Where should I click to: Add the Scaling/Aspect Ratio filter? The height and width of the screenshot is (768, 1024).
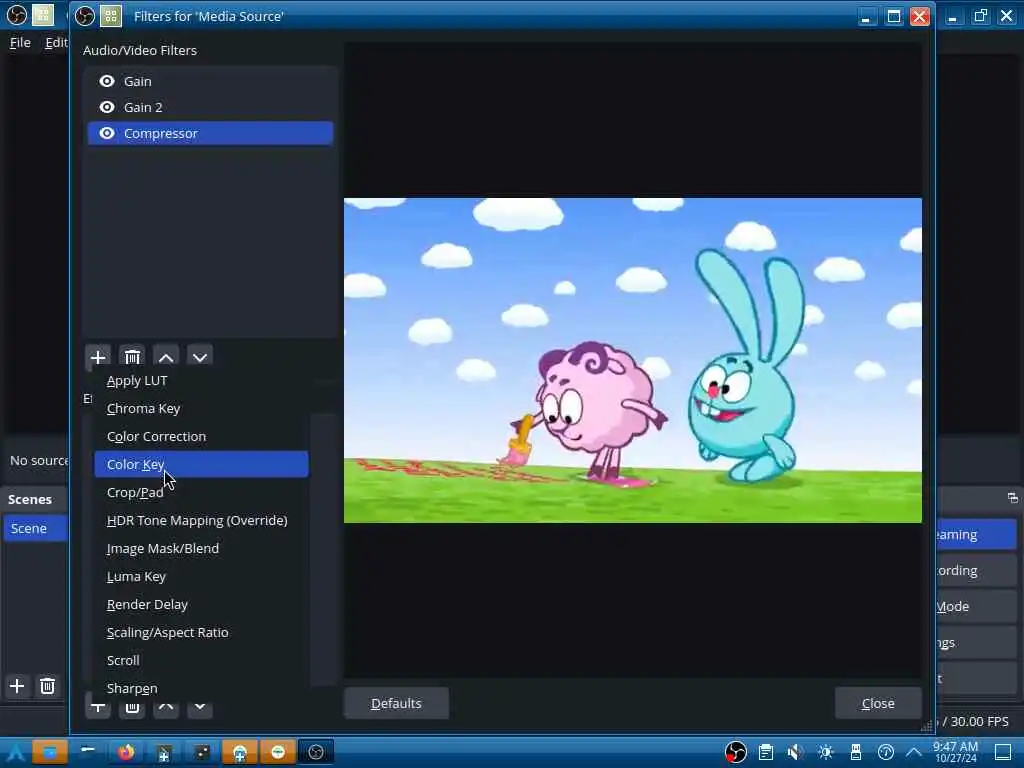201,632
